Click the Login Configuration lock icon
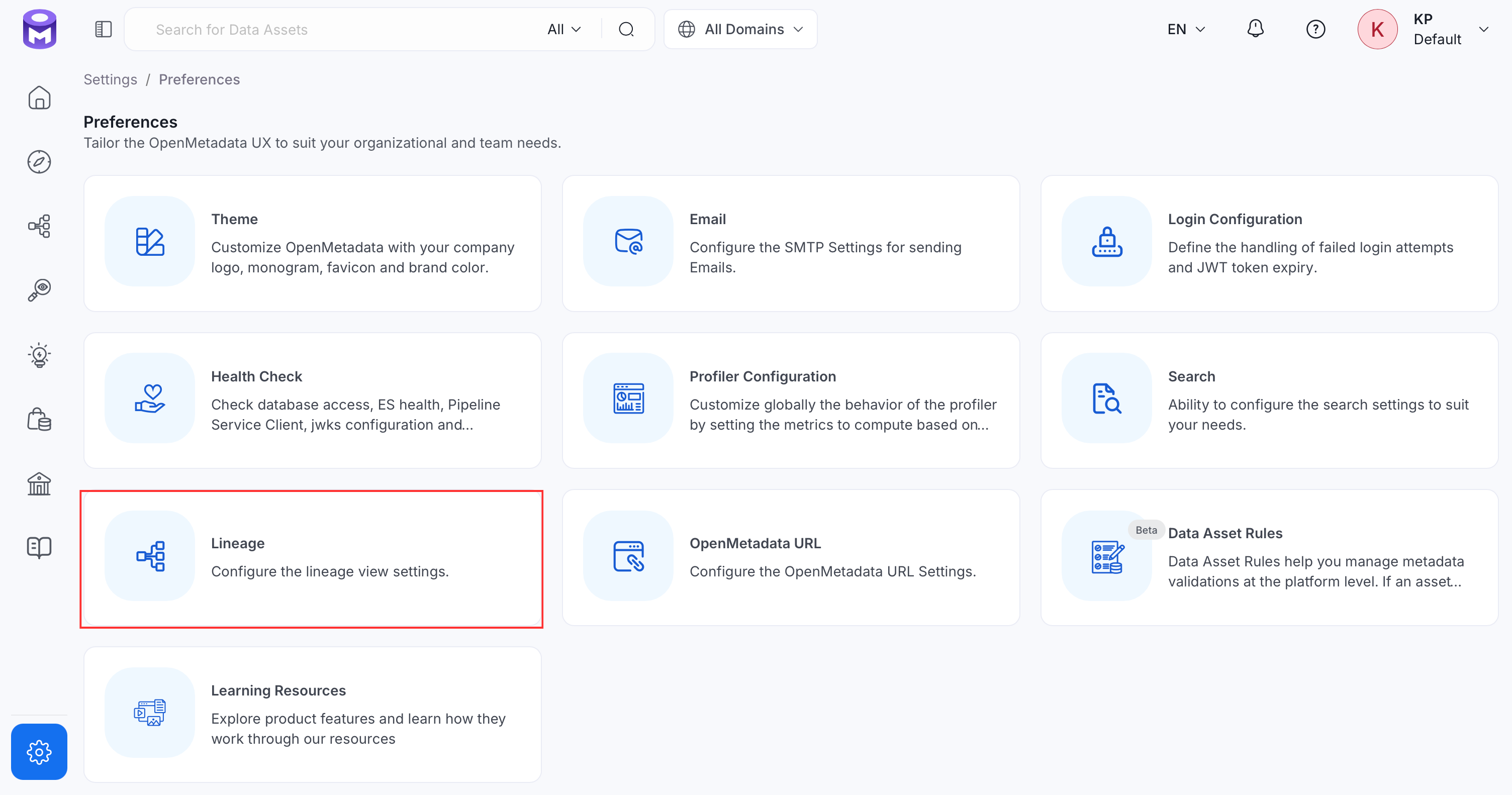This screenshot has height=795, width=1512. (x=1106, y=241)
